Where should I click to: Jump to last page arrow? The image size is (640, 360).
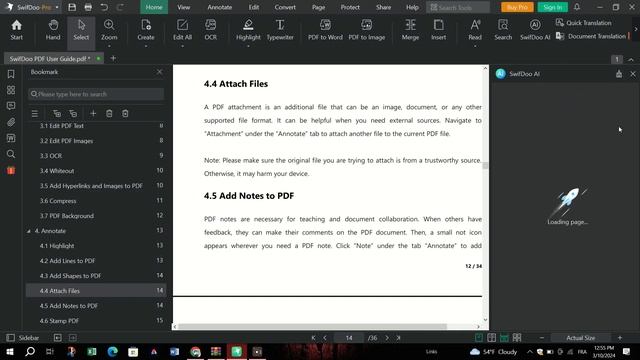point(398,338)
